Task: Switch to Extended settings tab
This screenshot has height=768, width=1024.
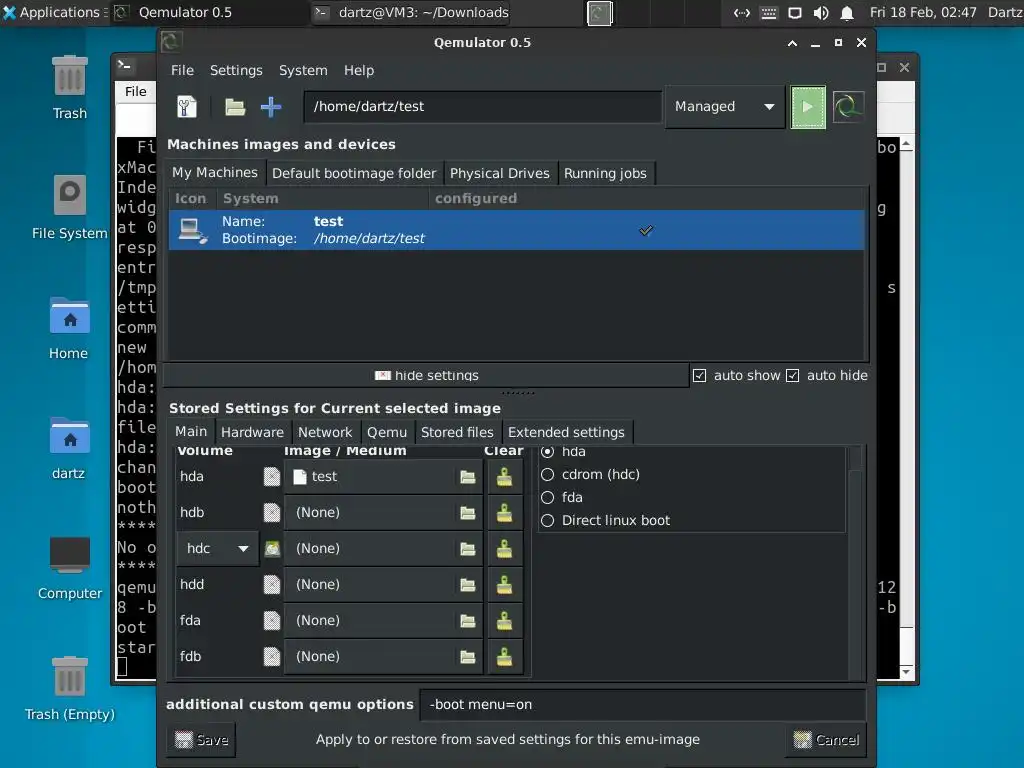Action: point(566,432)
